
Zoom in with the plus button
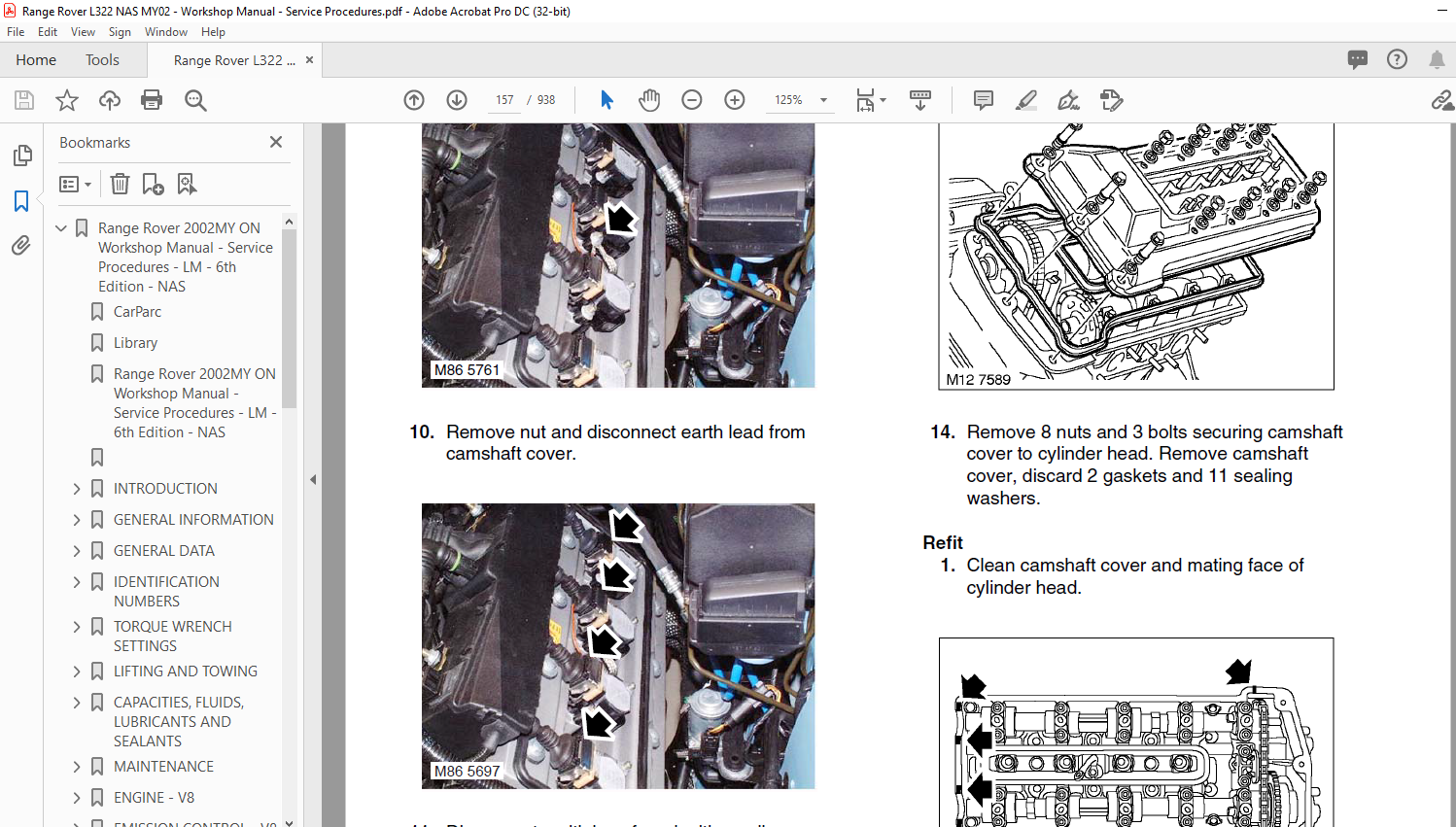click(735, 100)
